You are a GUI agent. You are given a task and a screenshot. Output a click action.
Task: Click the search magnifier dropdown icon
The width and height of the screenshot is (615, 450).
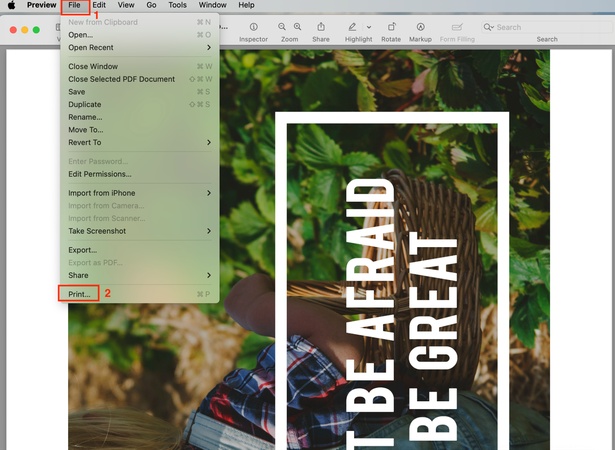pyautogui.click(x=488, y=27)
